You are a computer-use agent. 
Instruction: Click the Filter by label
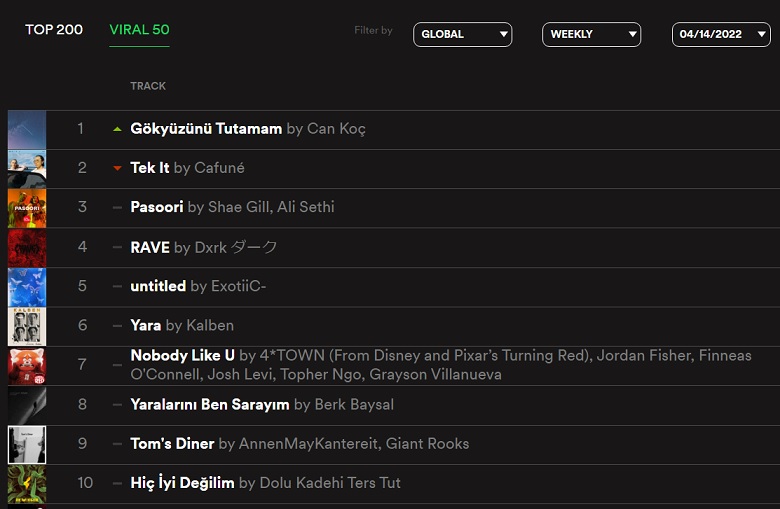tap(373, 30)
